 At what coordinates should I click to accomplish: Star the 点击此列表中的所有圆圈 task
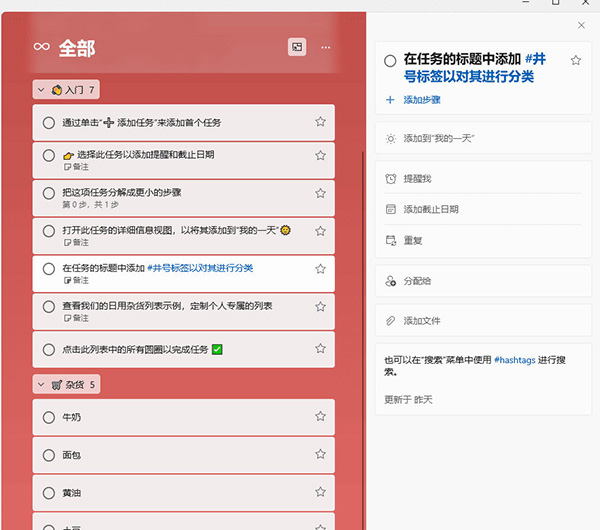click(x=320, y=349)
